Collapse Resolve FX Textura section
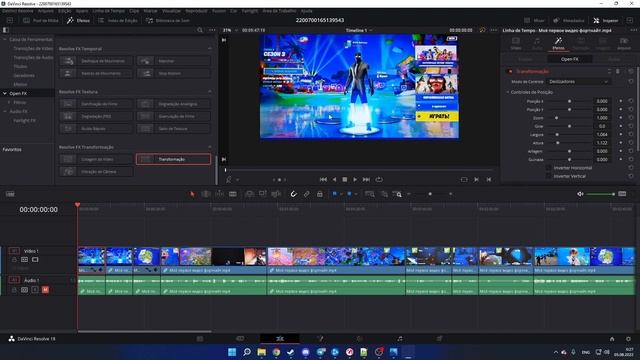The width and height of the screenshot is (640, 360). click(210, 91)
